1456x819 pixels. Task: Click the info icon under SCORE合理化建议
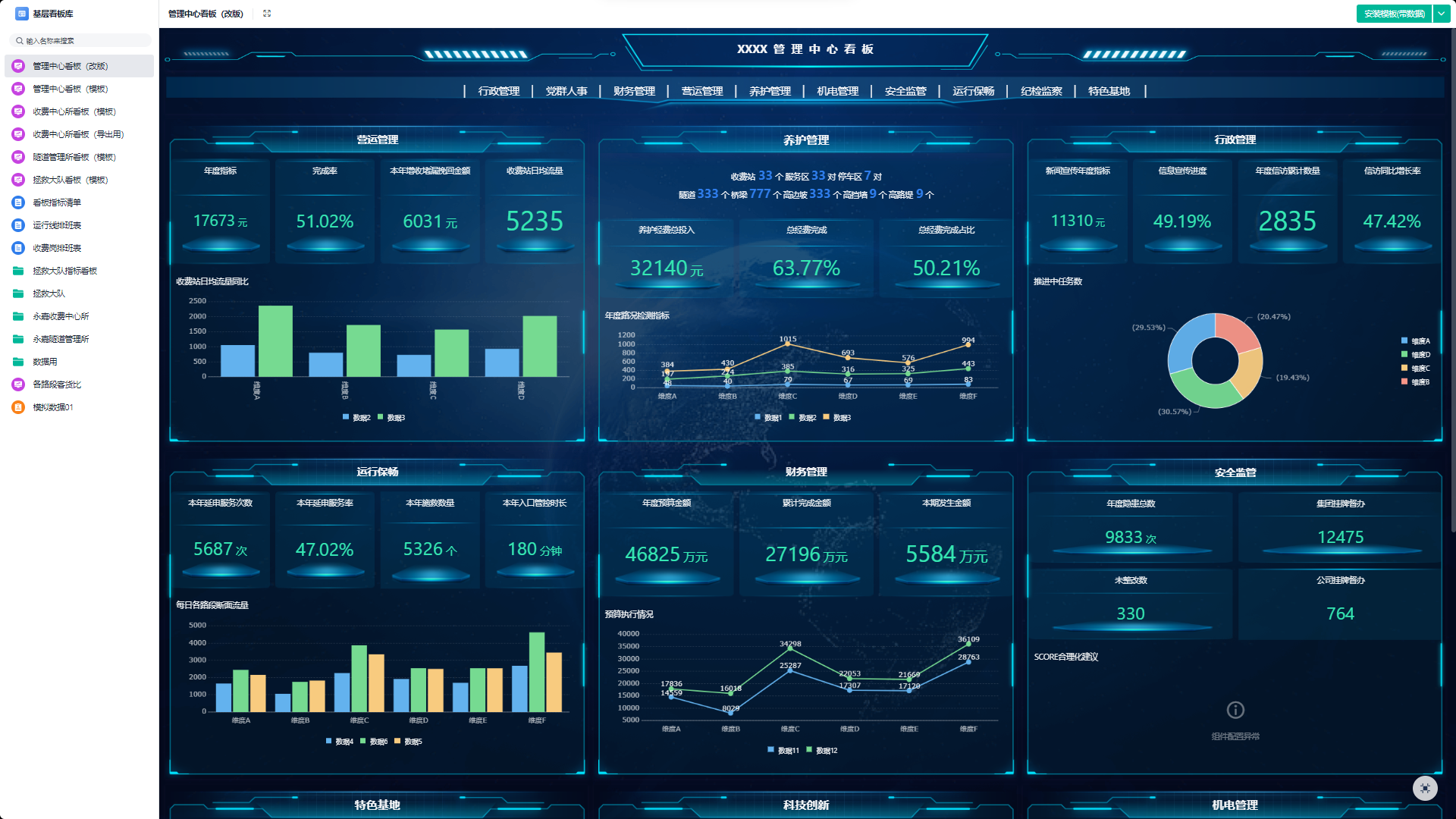(1235, 710)
